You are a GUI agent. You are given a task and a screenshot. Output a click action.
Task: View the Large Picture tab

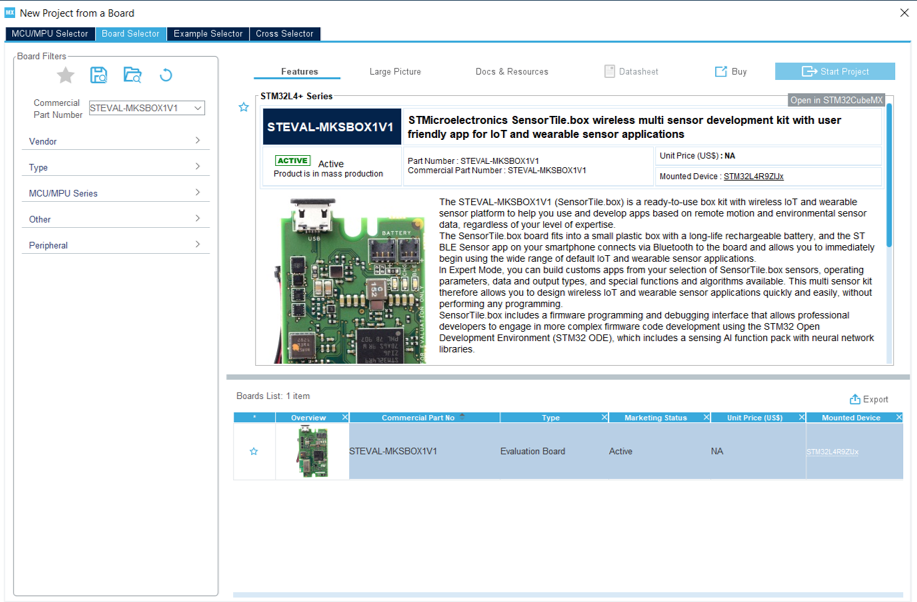pos(395,71)
